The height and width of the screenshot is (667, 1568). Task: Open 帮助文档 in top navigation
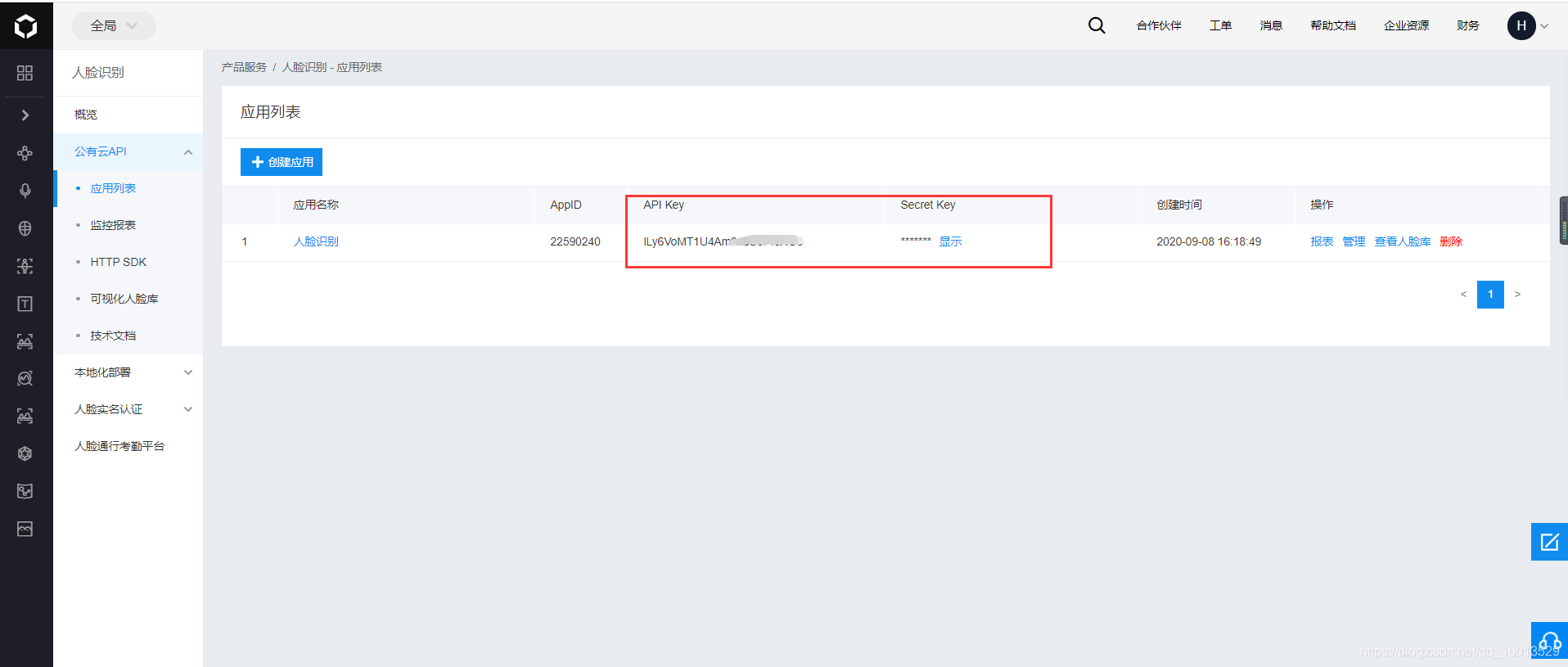(x=1333, y=25)
